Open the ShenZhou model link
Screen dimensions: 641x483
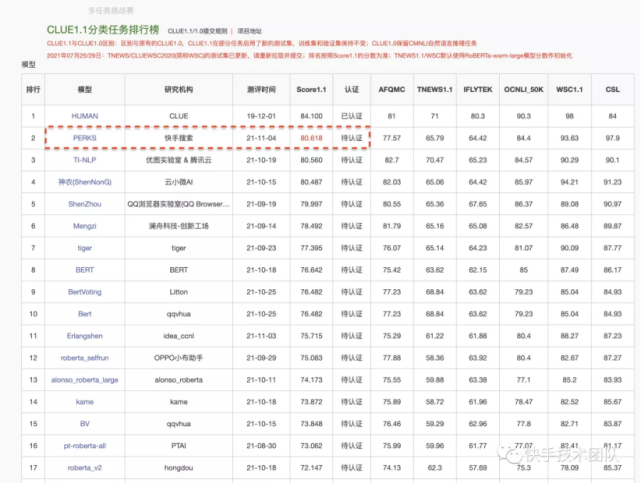(85, 204)
